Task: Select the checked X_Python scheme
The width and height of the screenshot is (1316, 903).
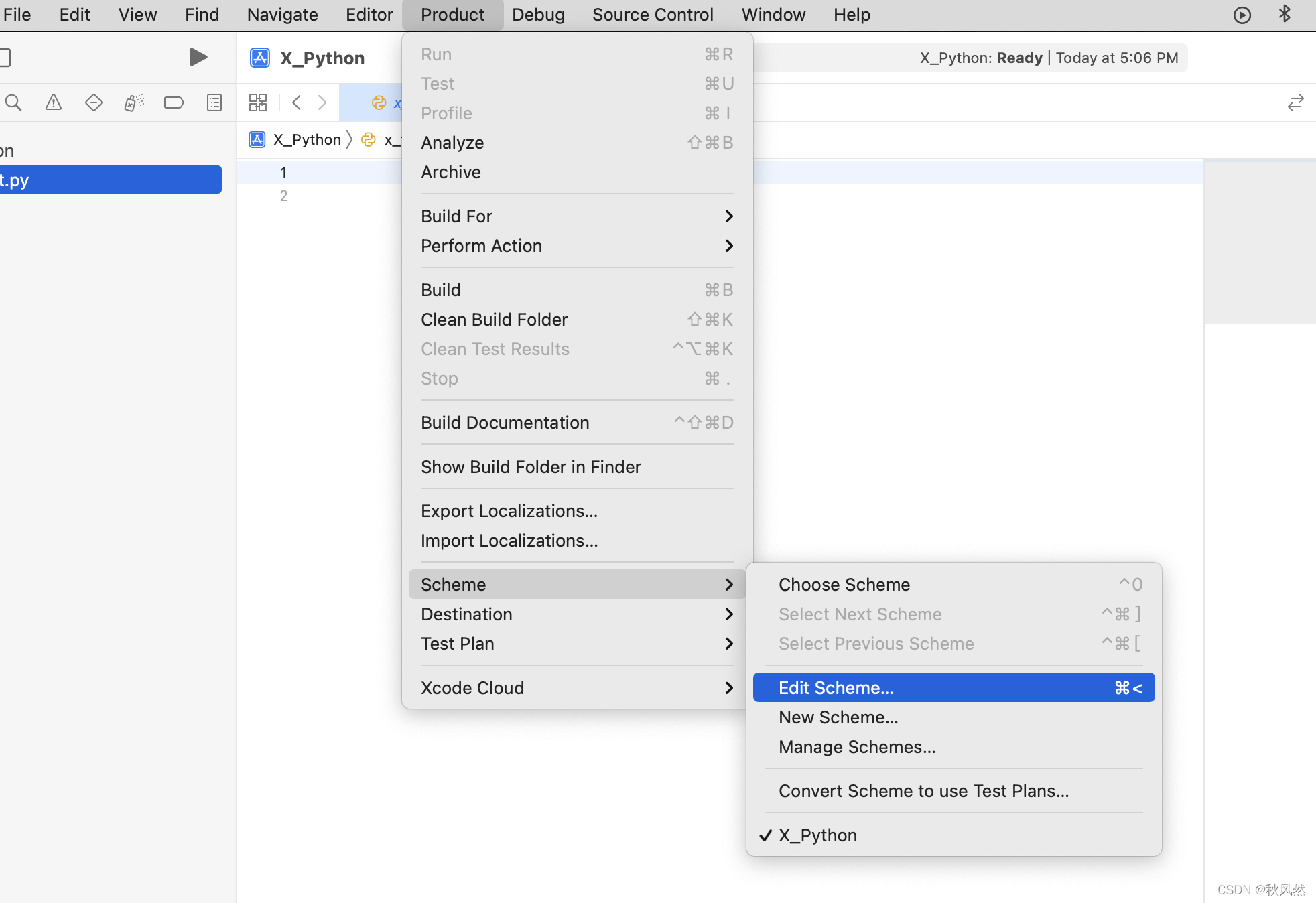Action: pos(953,835)
